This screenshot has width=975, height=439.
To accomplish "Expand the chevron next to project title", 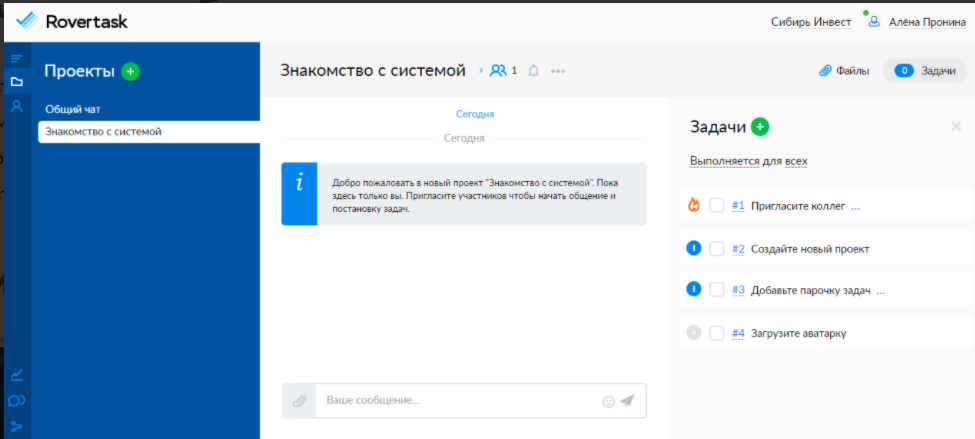I will click(480, 71).
